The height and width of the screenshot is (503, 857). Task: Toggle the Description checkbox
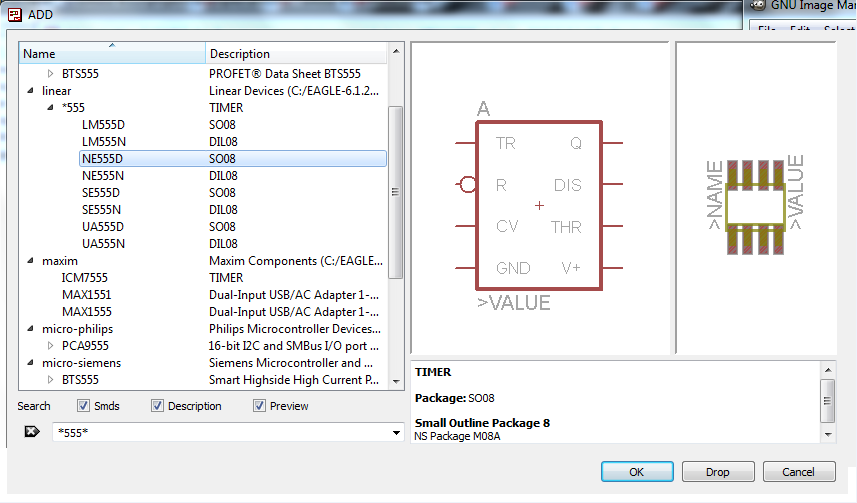158,406
